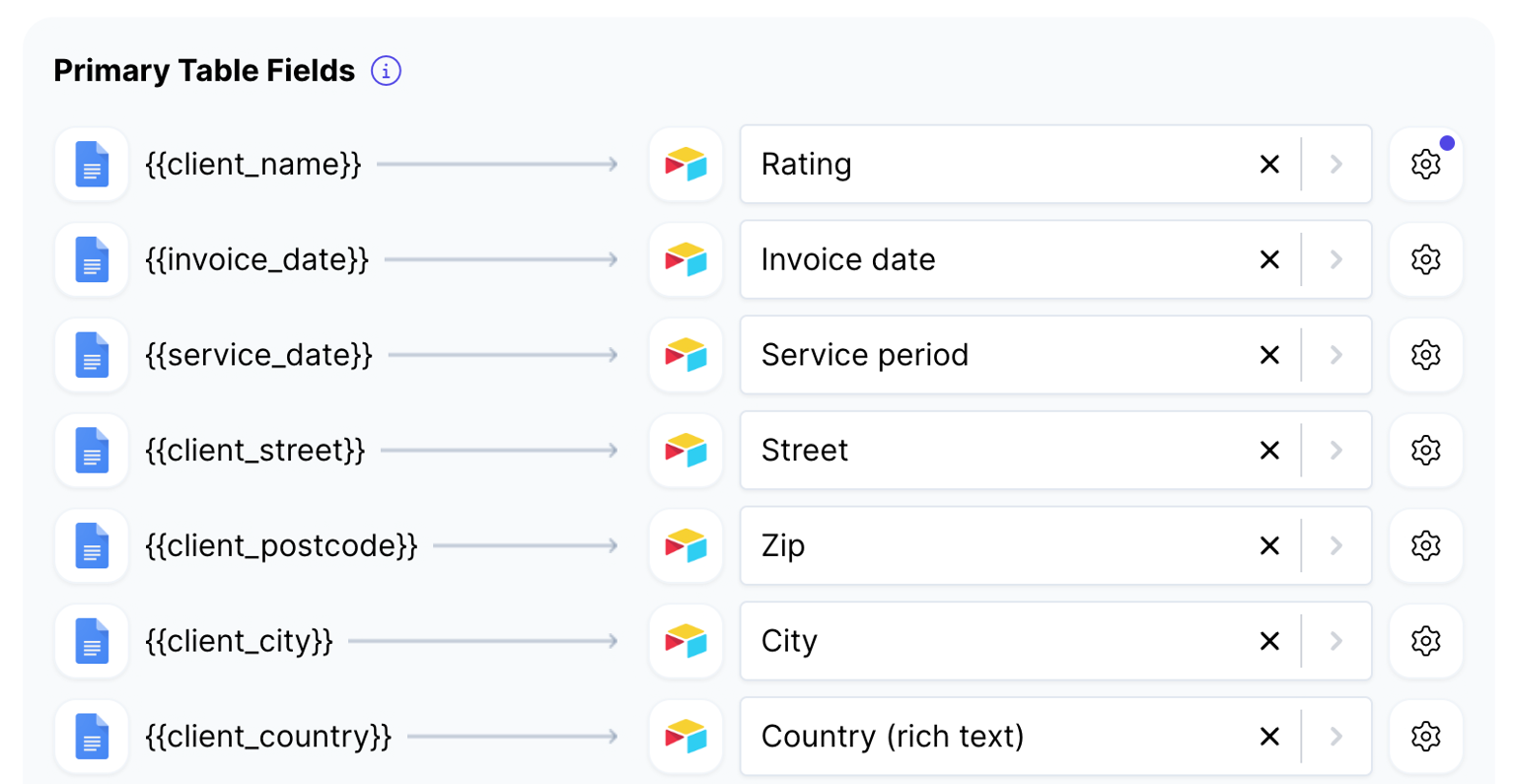
Task: Click the Google Docs icon beside {{client_country}}
Action: [92, 736]
